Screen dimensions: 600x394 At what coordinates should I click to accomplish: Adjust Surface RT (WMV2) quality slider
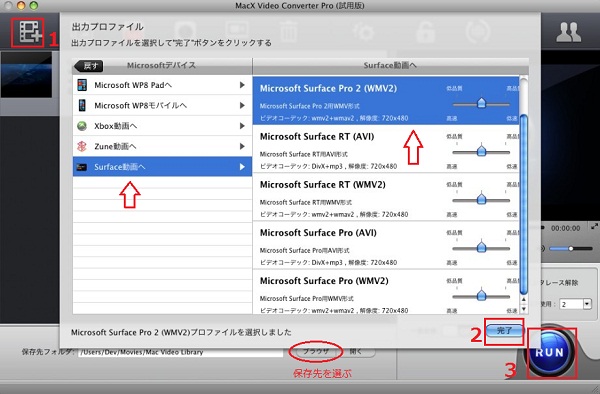[x=481, y=200]
